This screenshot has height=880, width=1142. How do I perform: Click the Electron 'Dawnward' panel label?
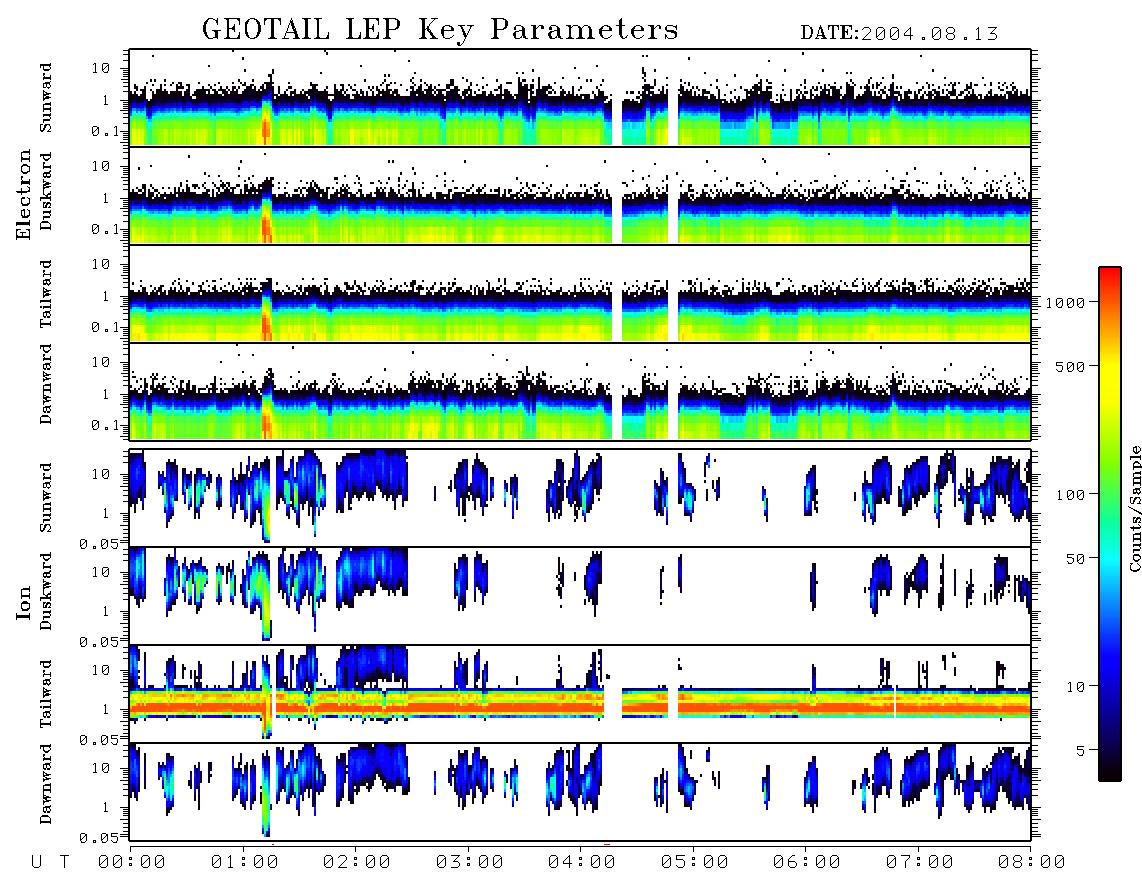(46, 384)
